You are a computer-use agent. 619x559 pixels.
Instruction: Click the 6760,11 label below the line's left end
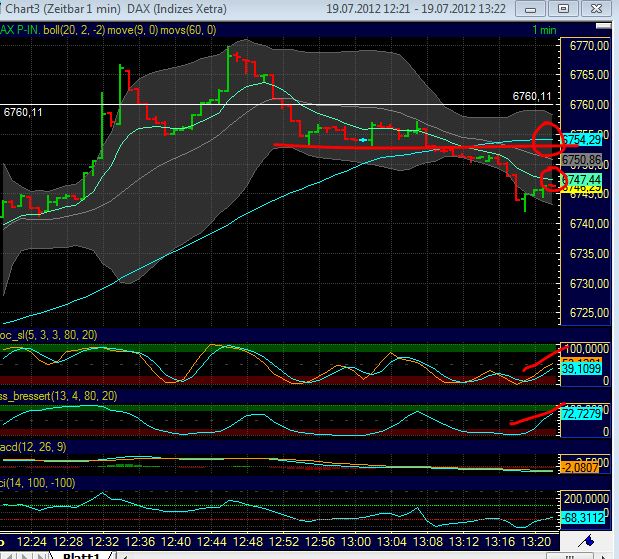tap(23, 113)
